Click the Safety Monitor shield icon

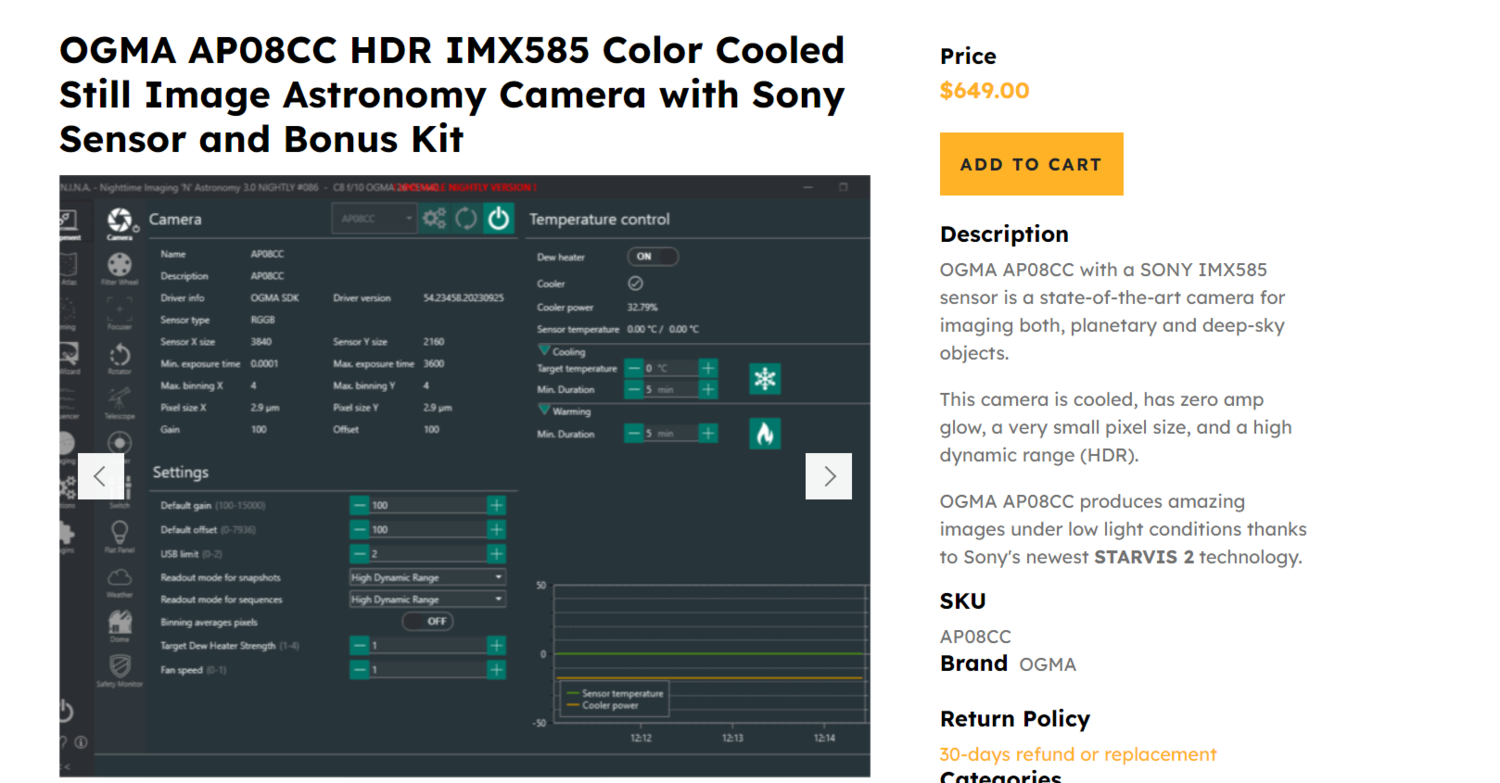[x=119, y=667]
